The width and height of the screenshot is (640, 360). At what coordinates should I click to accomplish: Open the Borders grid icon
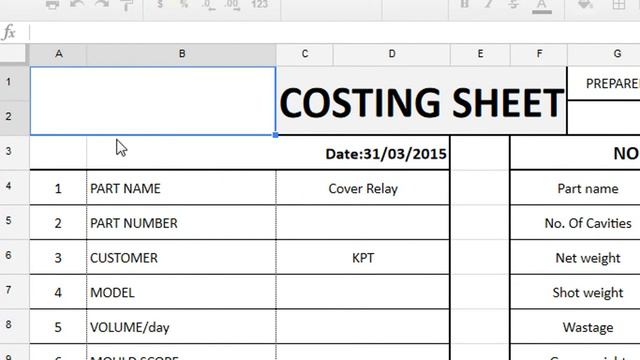coord(619,5)
